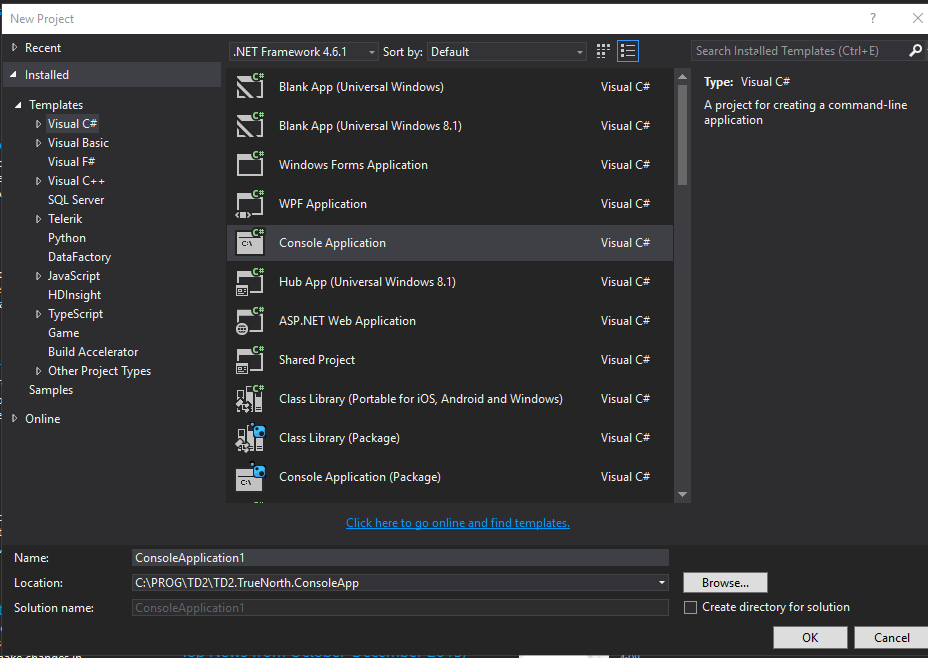Select the Console Application template icon
Viewport: 928px width, 658px height.
[249, 242]
